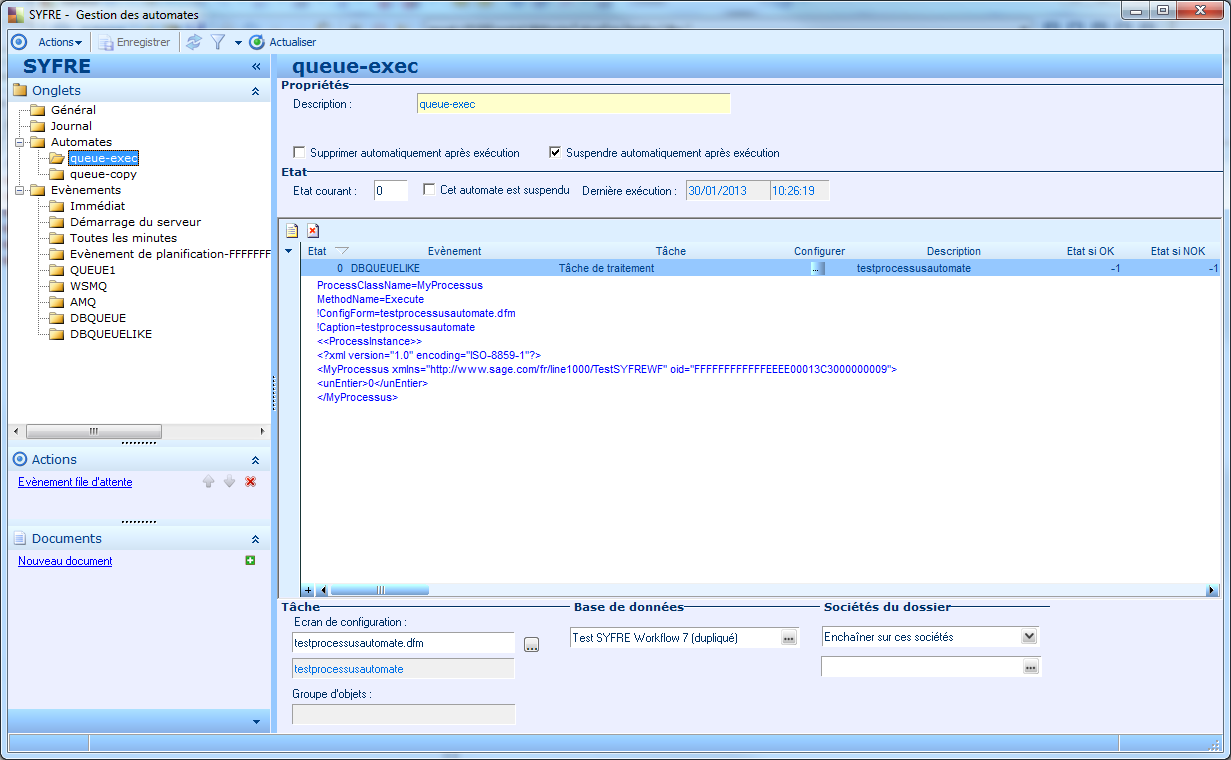
Task: Open the Base de données ellipsis button
Action: 789,638
